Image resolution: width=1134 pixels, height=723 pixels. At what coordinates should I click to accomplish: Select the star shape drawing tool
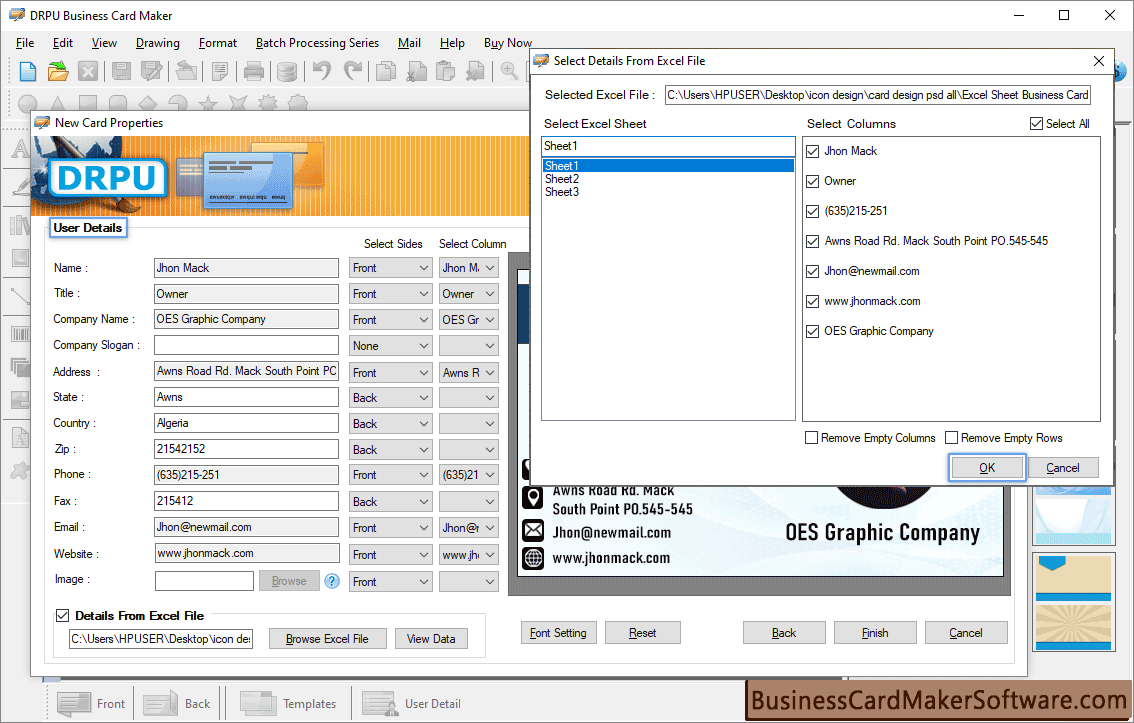(x=208, y=104)
